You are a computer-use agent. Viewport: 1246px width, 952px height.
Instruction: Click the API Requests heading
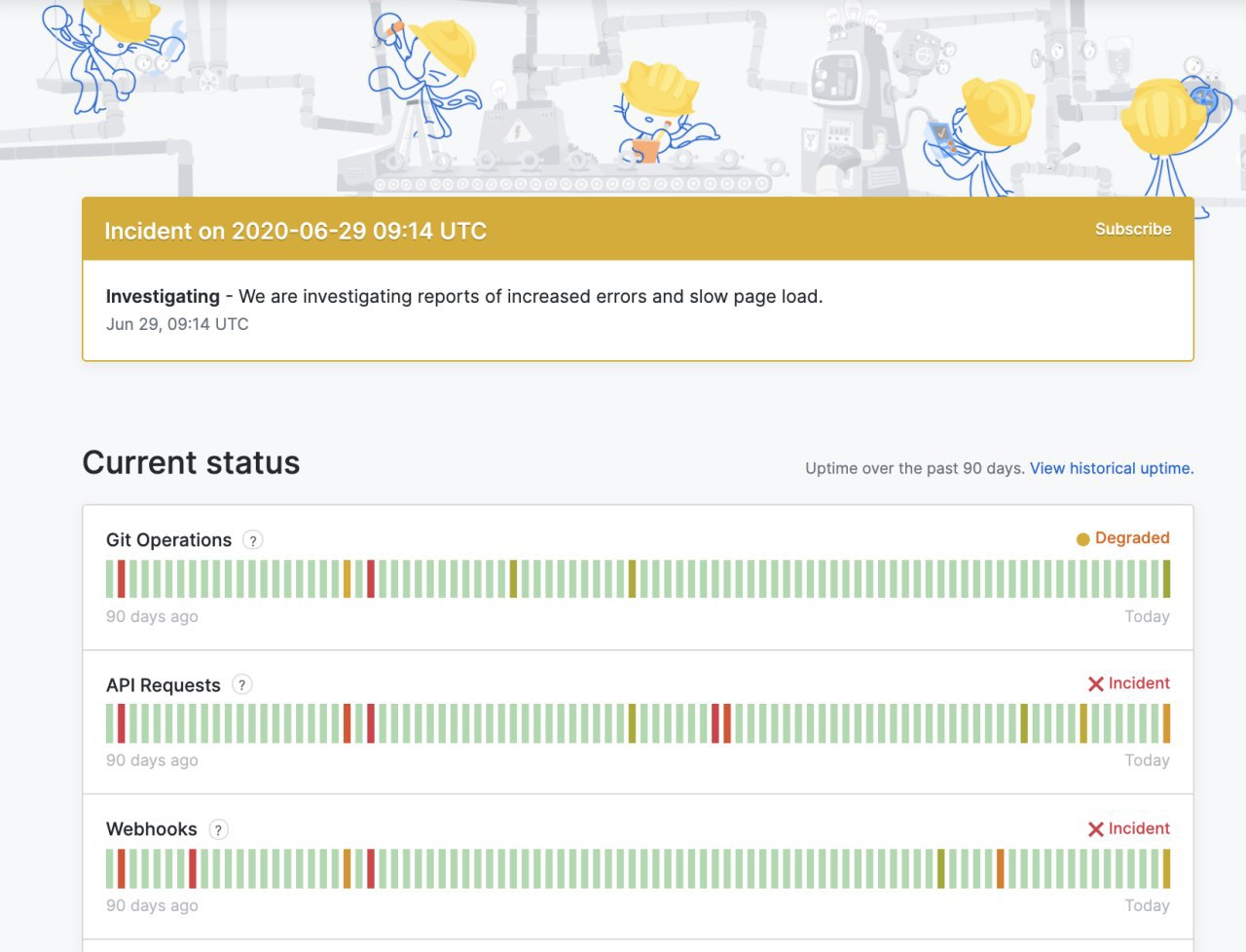[x=164, y=685]
